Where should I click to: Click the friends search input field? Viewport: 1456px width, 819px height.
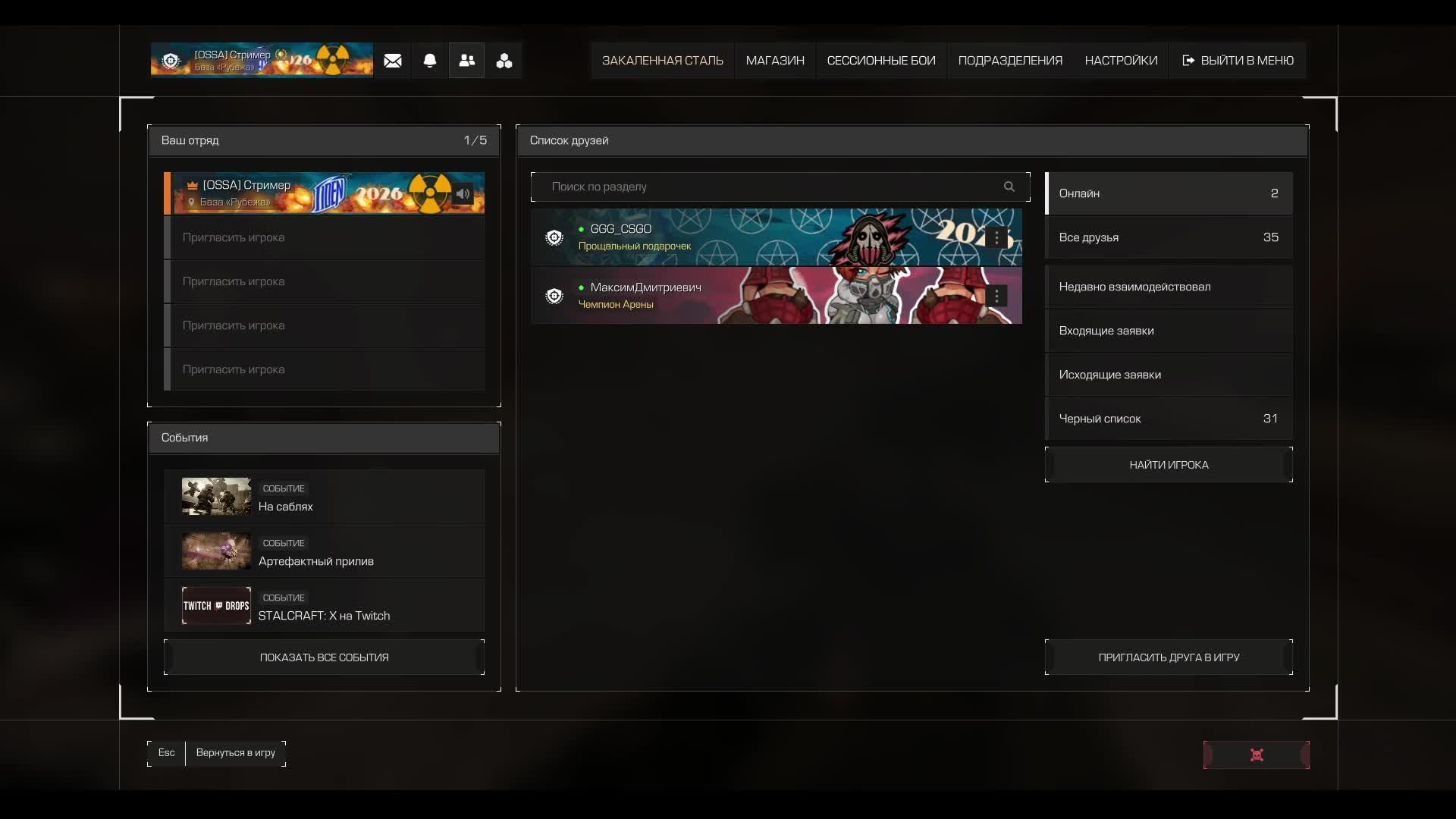[766, 187]
